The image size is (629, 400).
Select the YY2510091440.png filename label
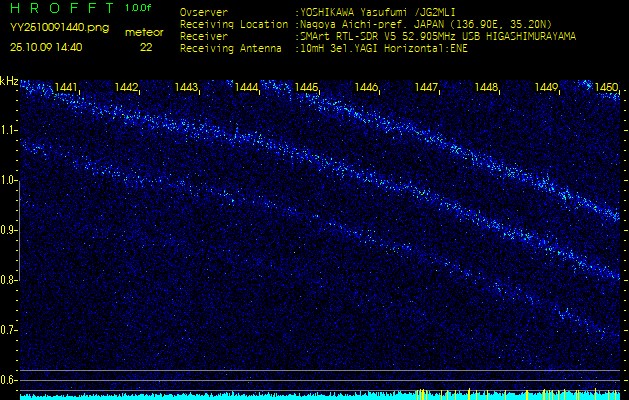pyautogui.click(x=59, y=28)
